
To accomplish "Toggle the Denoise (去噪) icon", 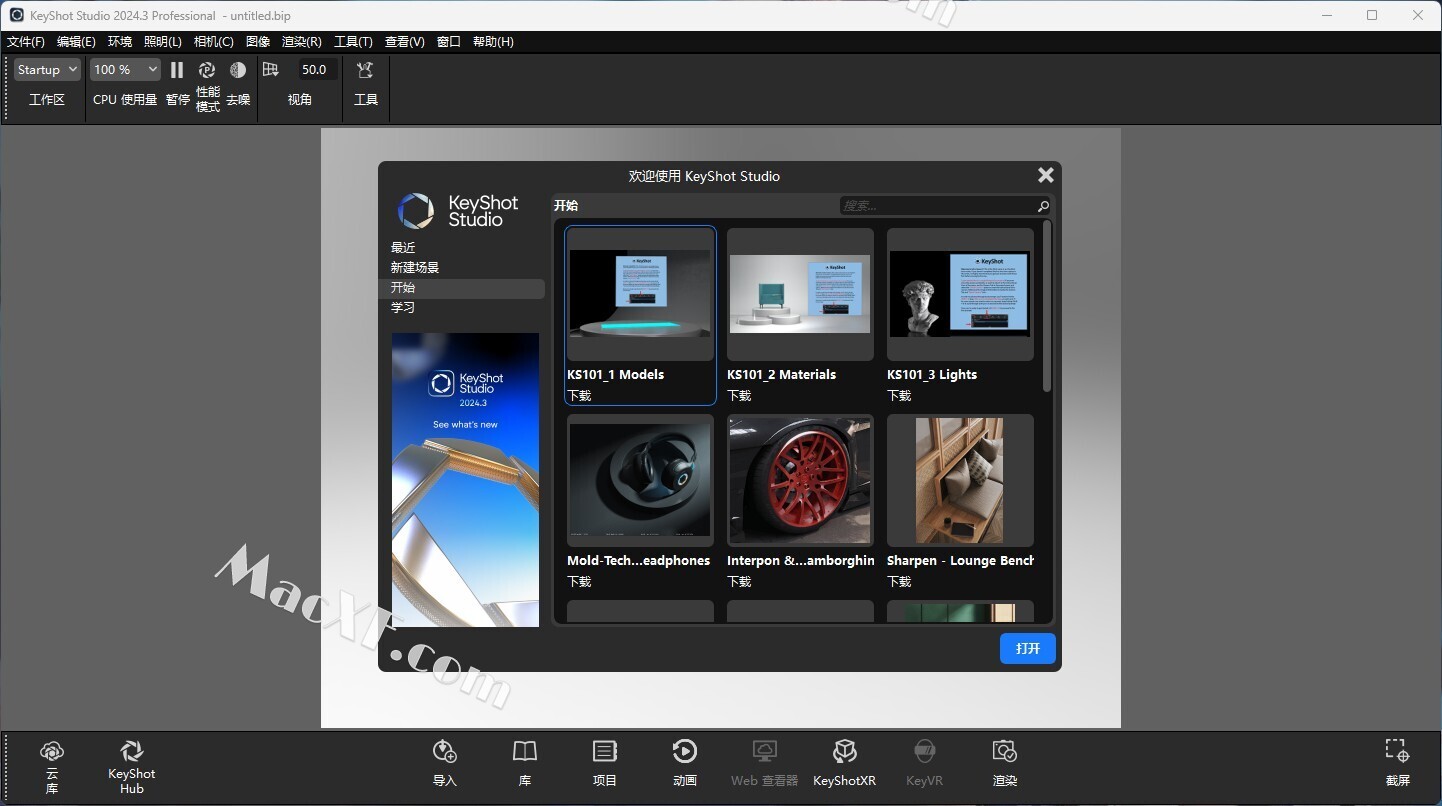I will pos(238,70).
